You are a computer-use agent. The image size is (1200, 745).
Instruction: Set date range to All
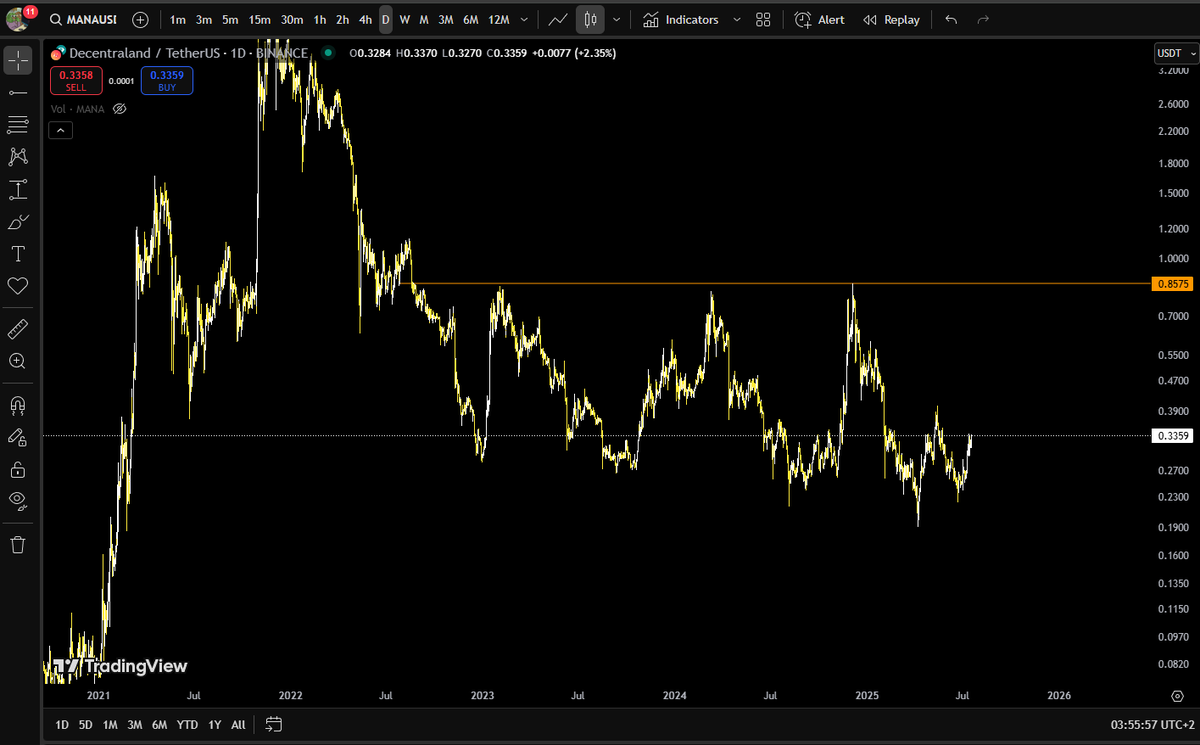click(238, 724)
